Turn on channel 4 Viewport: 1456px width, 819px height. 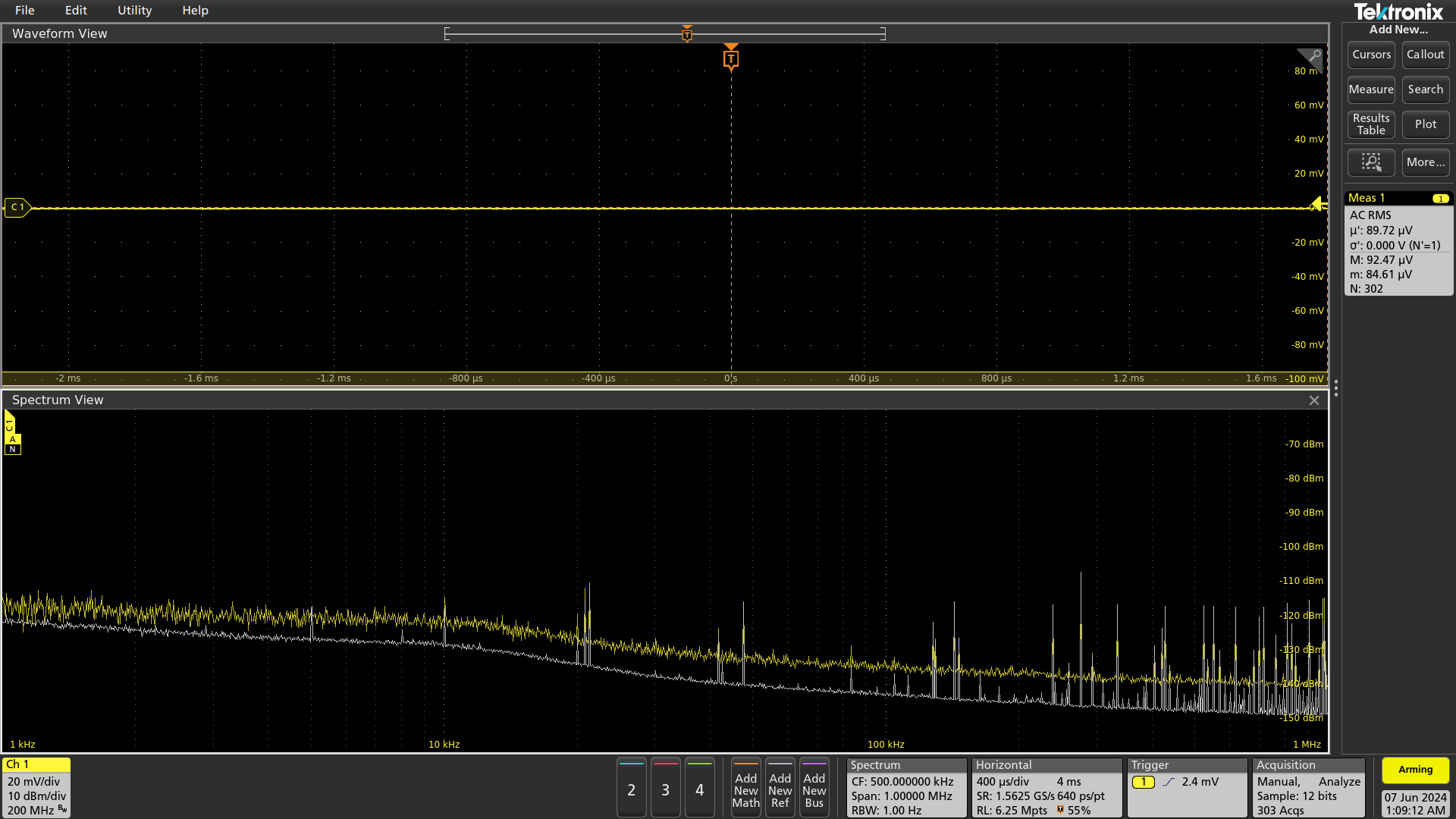coord(699,789)
